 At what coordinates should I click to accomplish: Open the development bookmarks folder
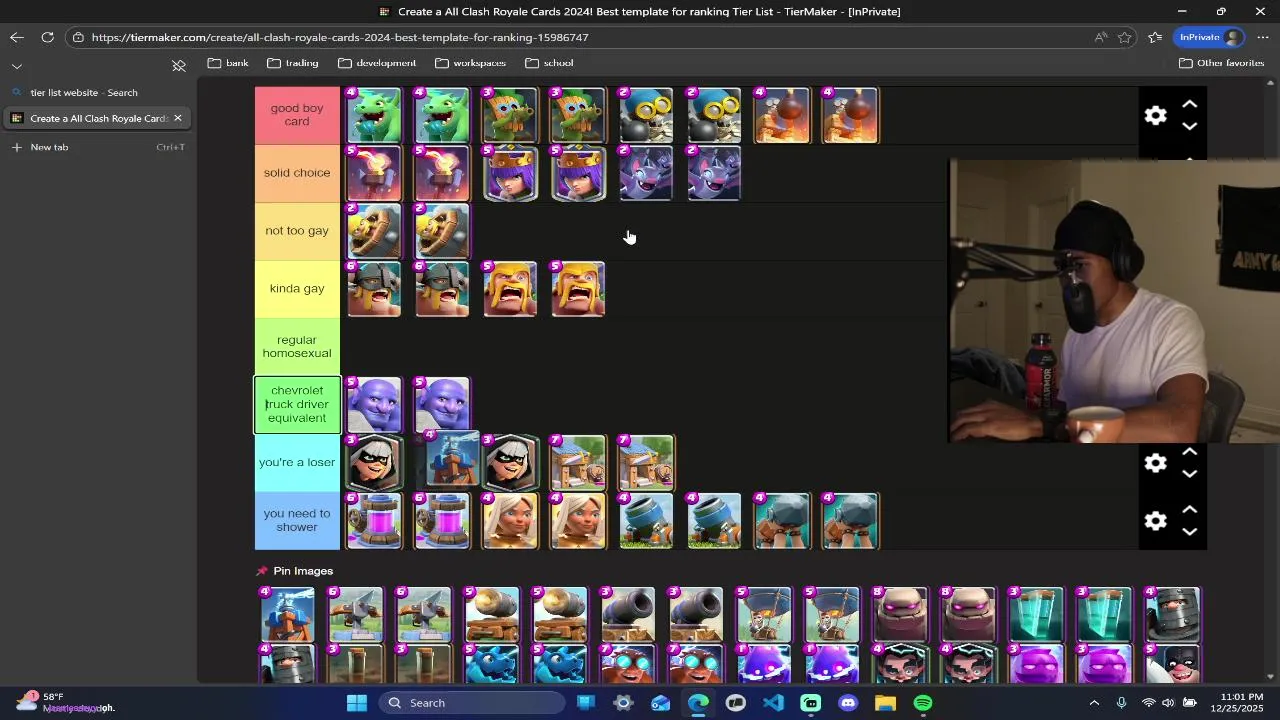click(377, 63)
